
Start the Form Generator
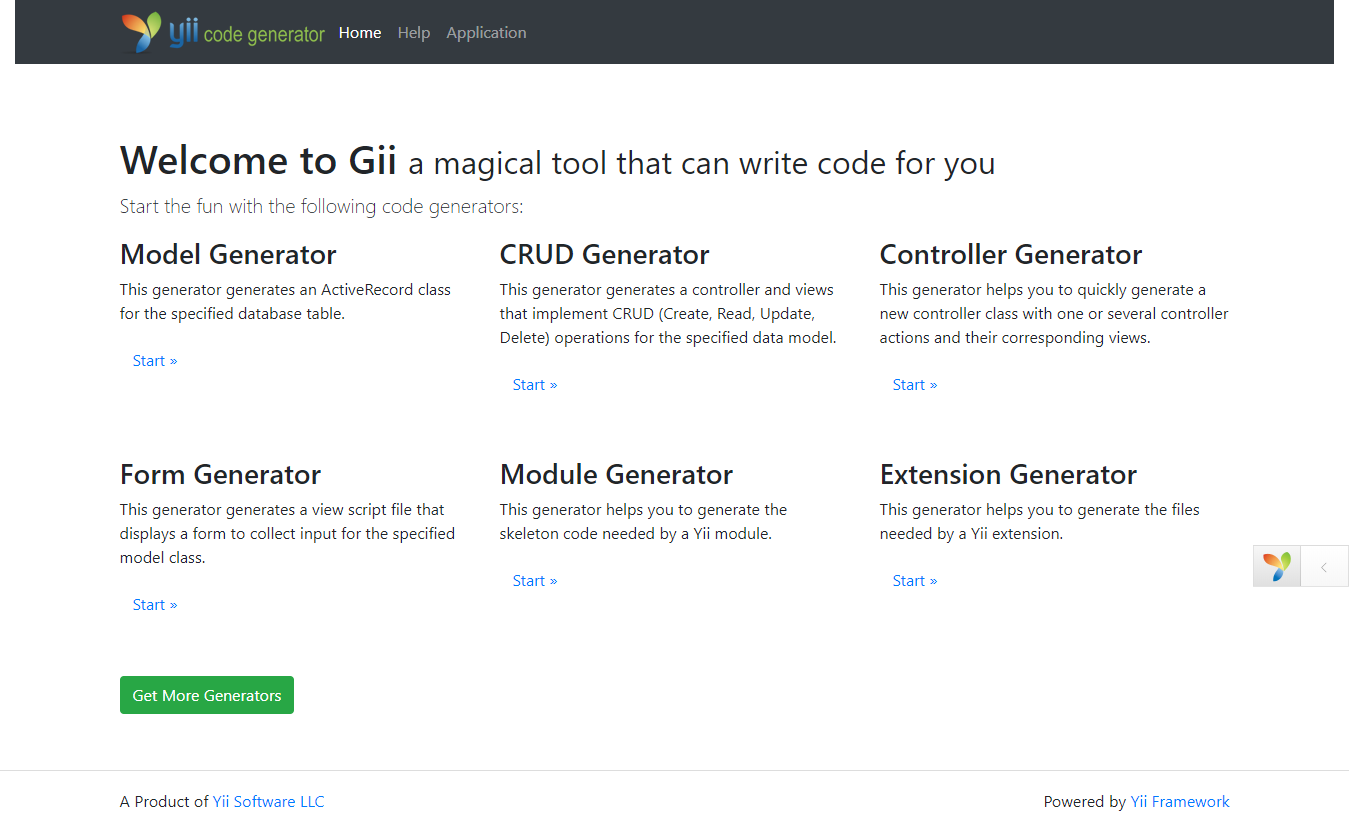pyautogui.click(x=155, y=605)
